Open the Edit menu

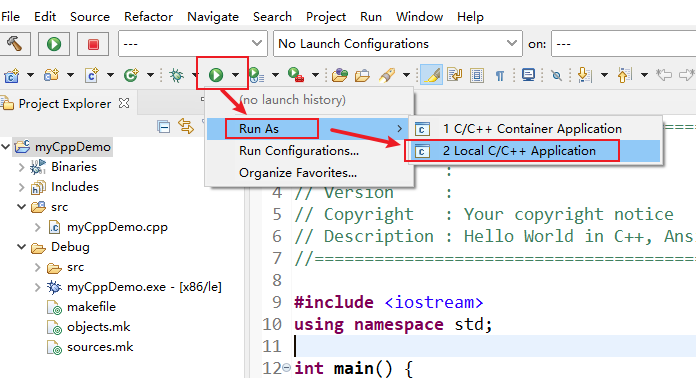[45, 17]
